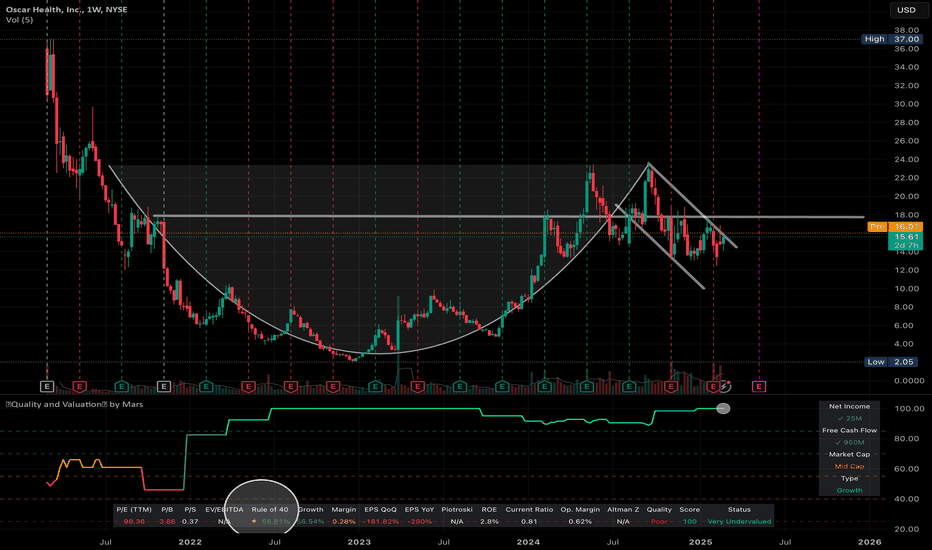The image size is (932, 550).
Task: Click the 2026 label on the time axis
Action: pos(870,542)
